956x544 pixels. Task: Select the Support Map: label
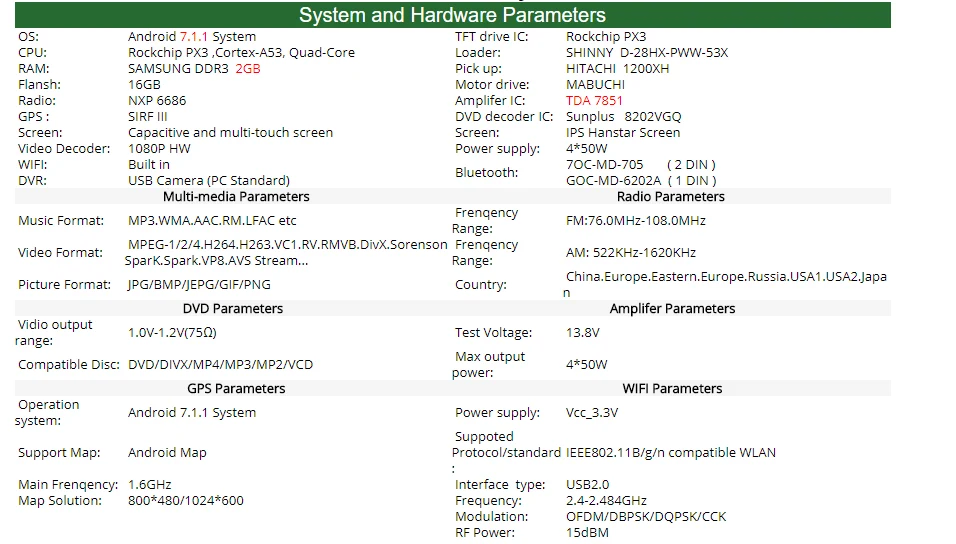point(59,453)
